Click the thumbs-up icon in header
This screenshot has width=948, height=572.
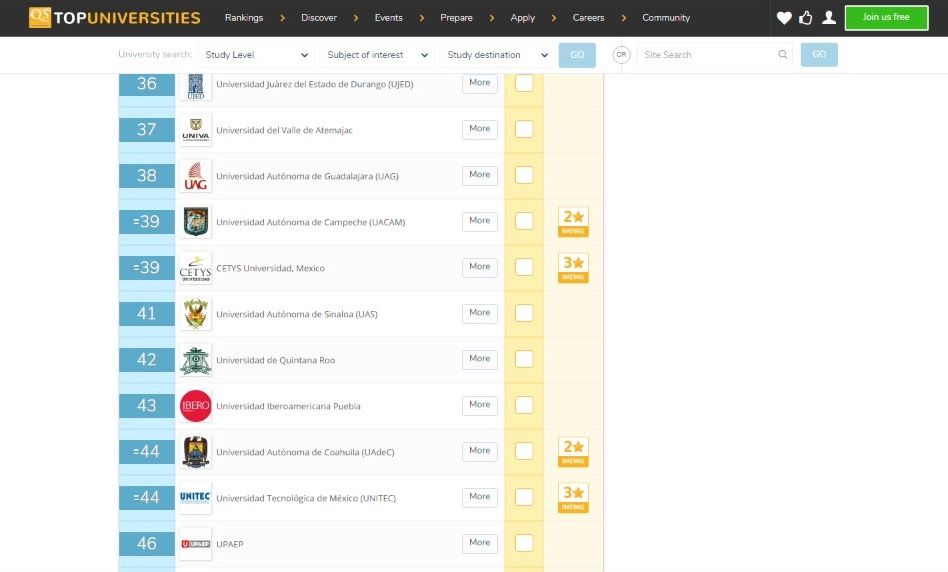[x=806, y=18]
